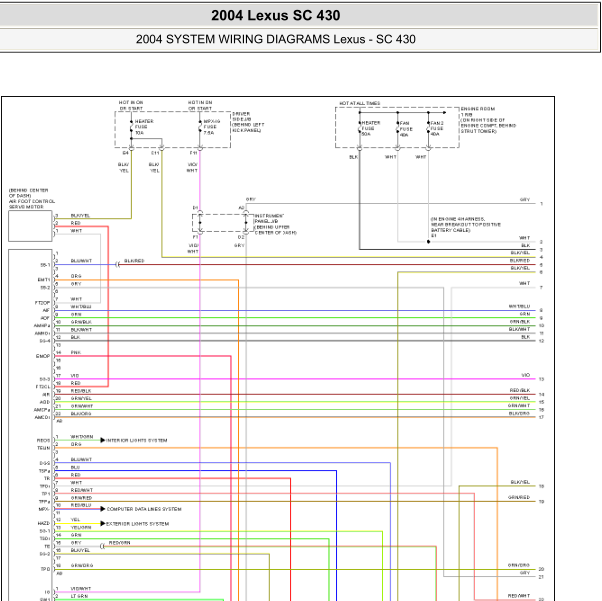Select the "FT2CL" terminal label
Screen dimensions: 602x601
[x=43, y=387]
